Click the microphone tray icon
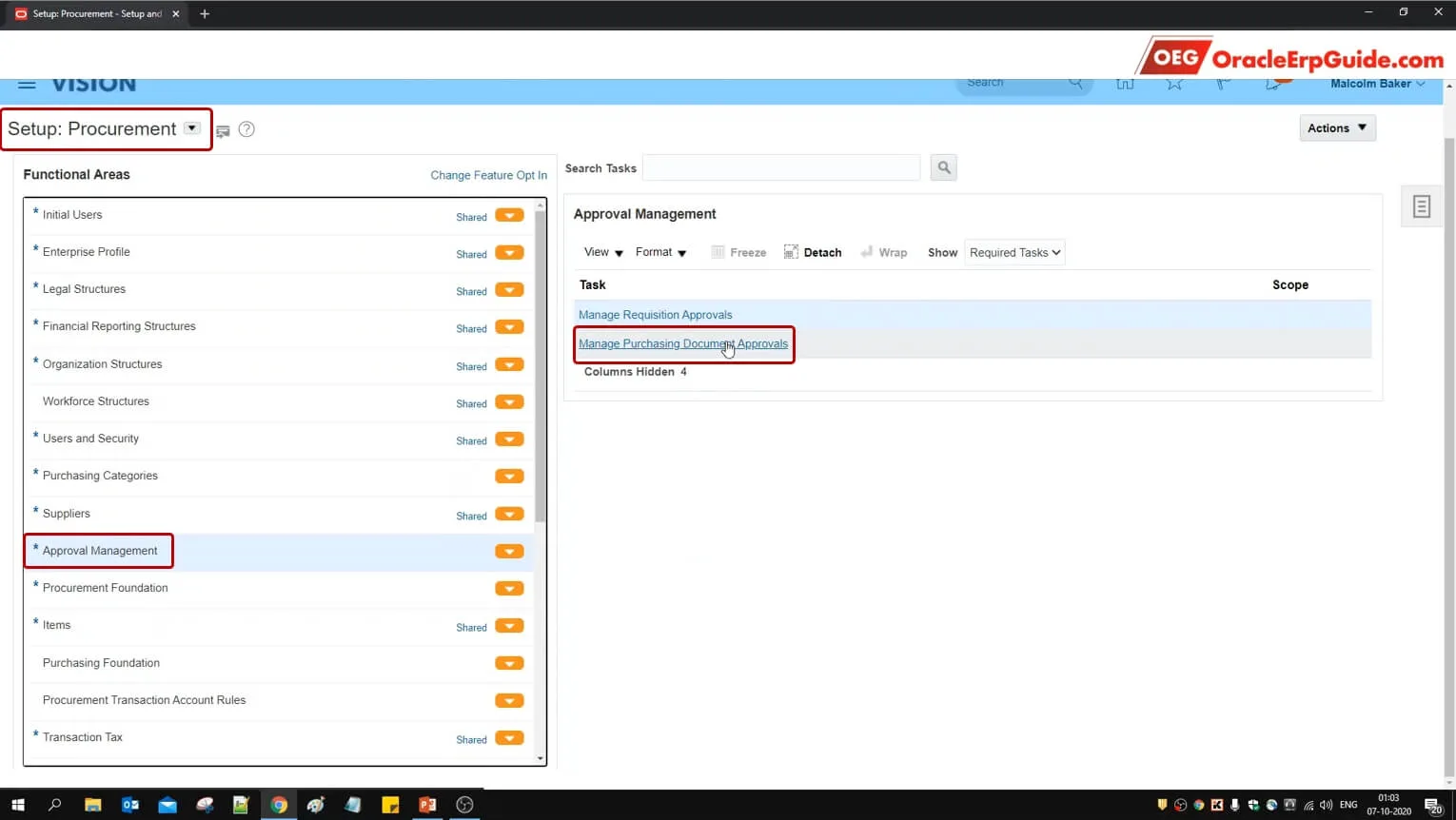Screen dimensions: 1456x820 [x=1235, y=805]
